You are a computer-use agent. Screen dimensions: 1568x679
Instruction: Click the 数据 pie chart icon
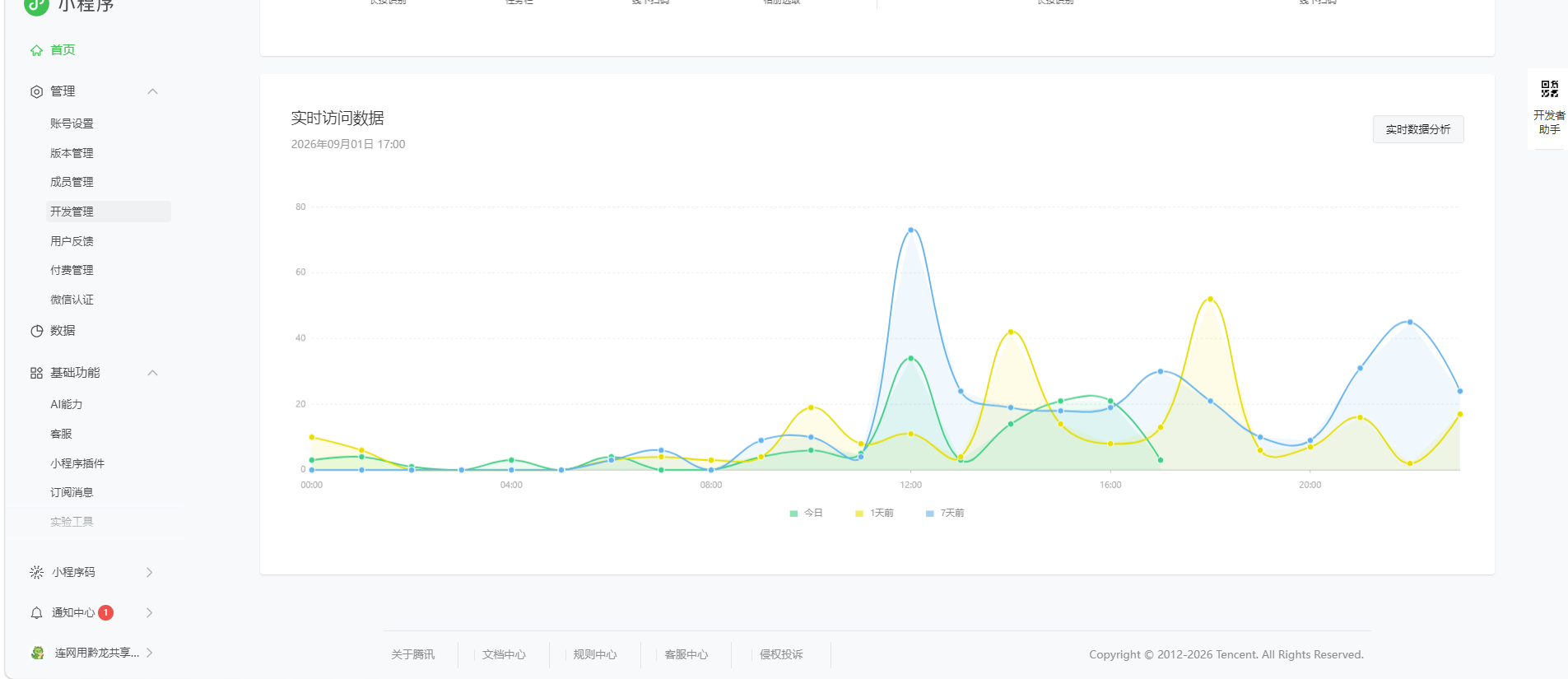[36, 331]
